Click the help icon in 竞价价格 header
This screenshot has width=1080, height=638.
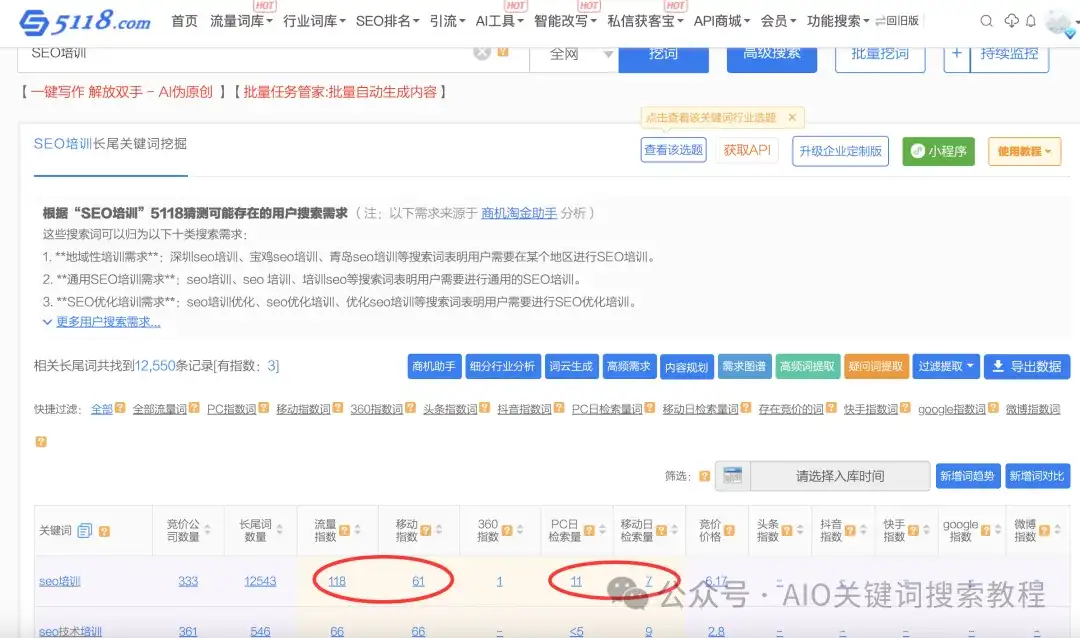(729, 531)
